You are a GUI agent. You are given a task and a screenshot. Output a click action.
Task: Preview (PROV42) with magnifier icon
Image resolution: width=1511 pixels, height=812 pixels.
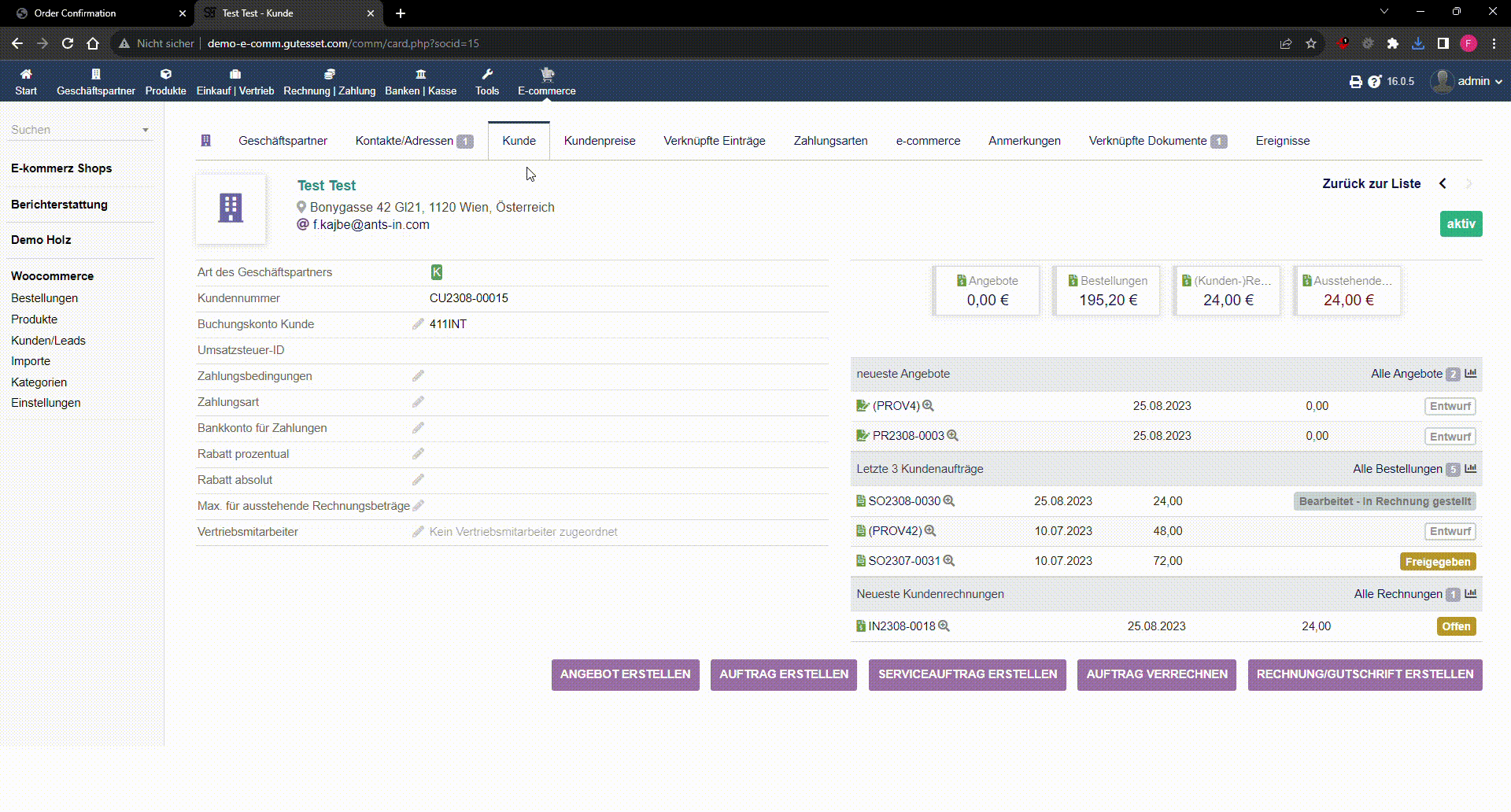coord(930,531)
